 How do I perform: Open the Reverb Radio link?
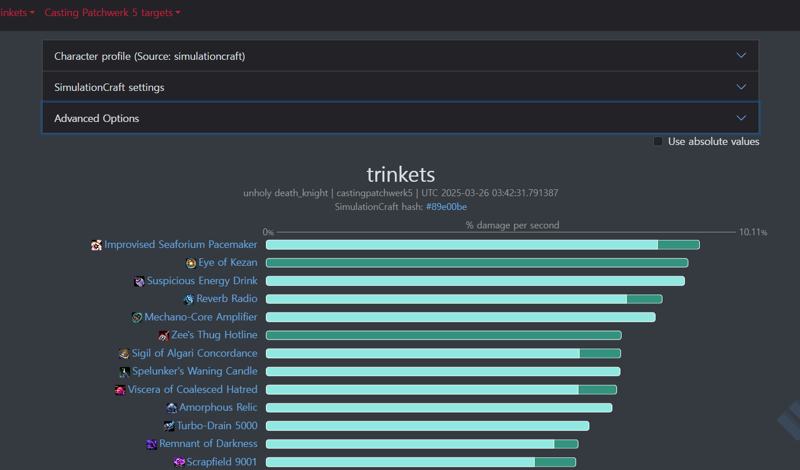coord(227,299)
